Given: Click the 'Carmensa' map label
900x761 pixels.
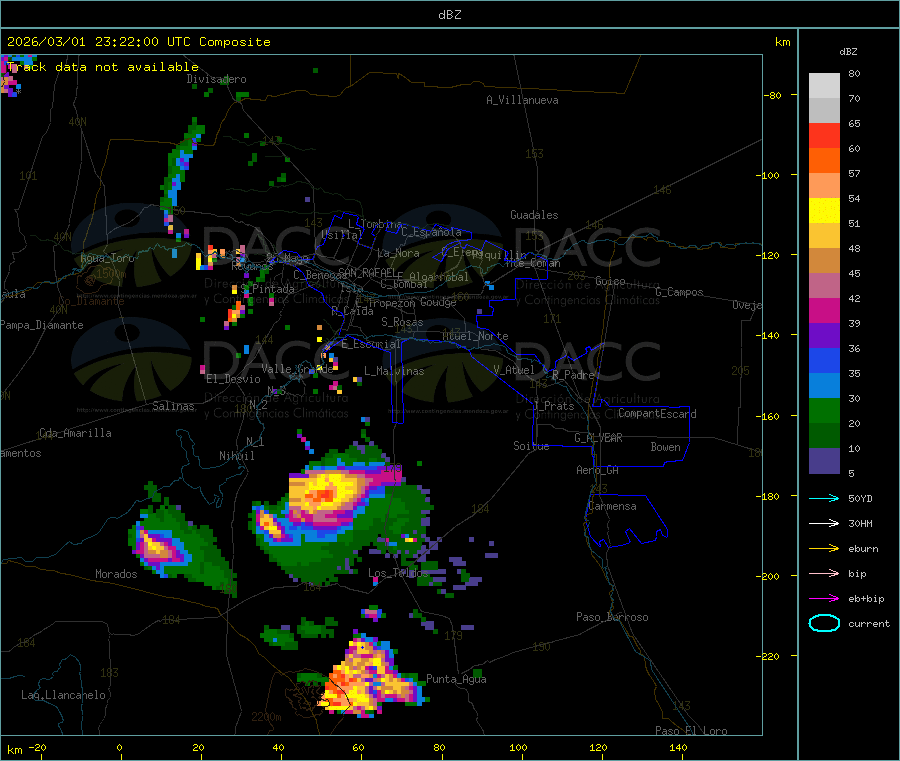Looking at the screenshot, I should click(x=612, y=506).
